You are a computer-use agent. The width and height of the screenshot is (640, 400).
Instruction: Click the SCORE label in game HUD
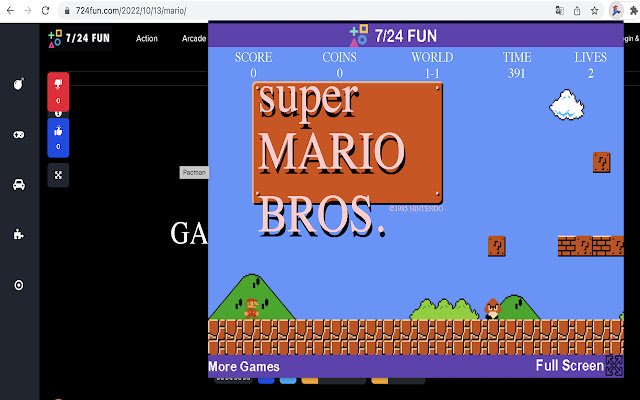pos(253,57)
